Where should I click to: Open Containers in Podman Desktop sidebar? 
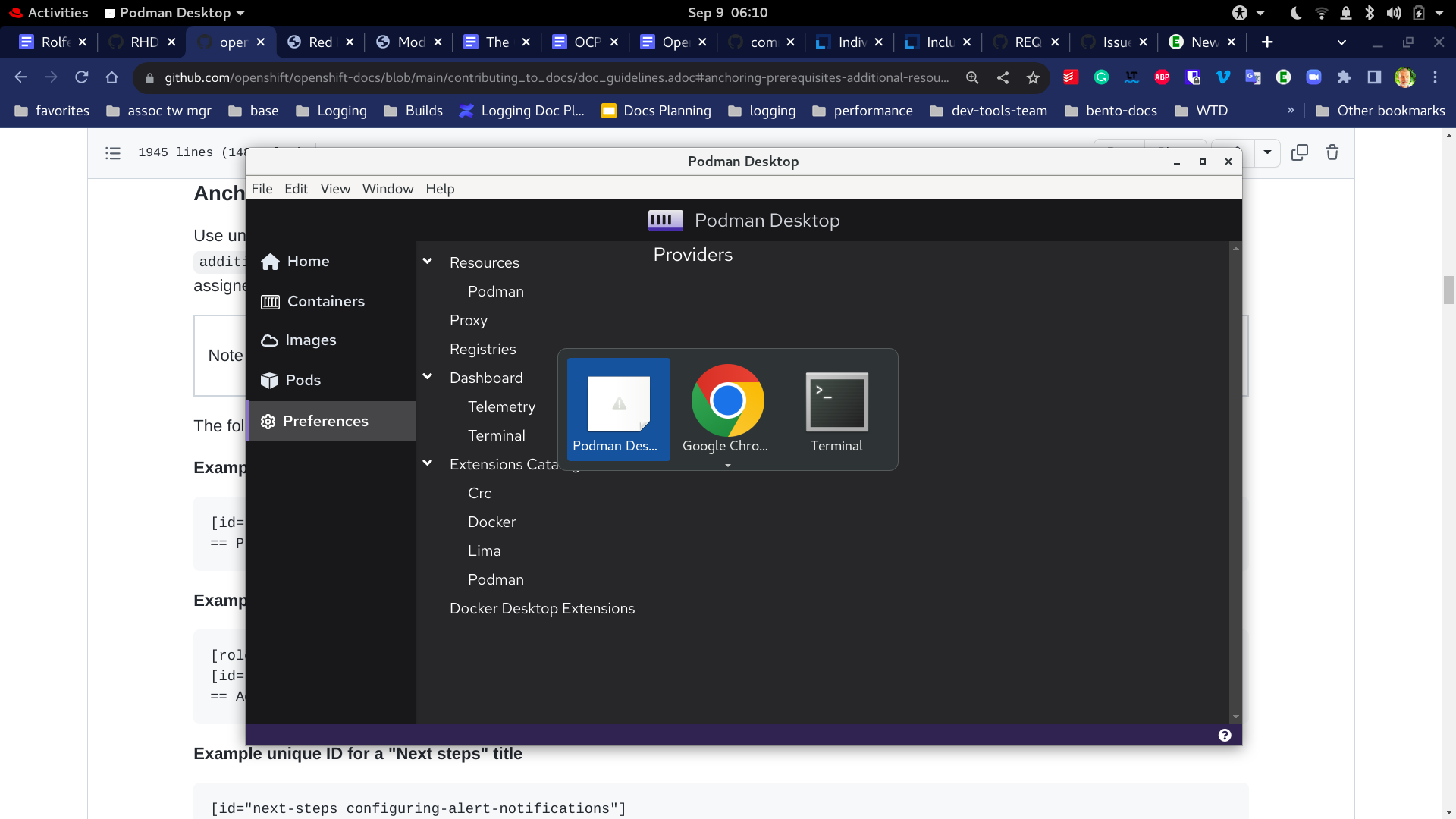312,302
